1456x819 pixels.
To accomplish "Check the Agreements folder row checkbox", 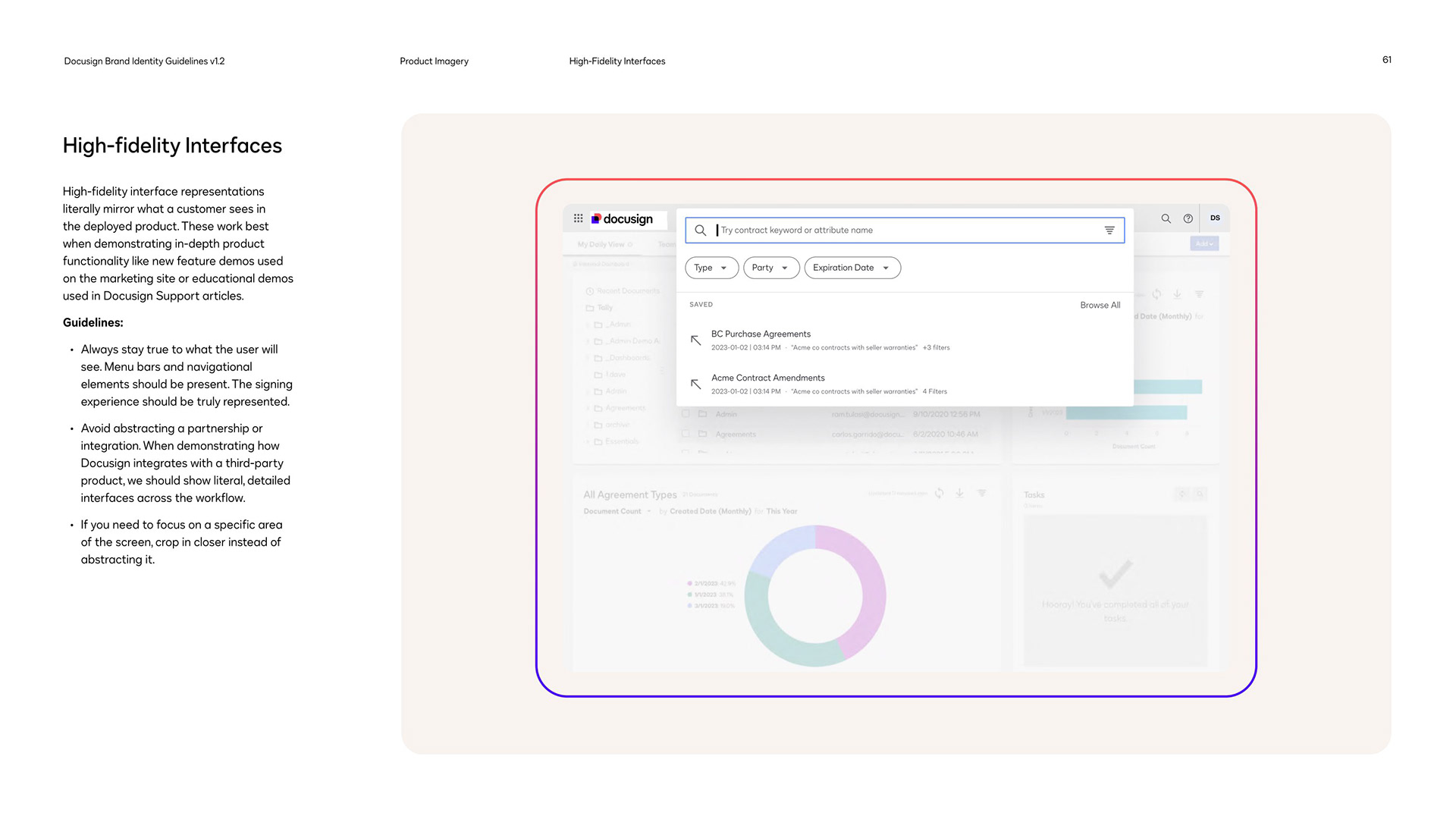I will (x=686, y=435).
